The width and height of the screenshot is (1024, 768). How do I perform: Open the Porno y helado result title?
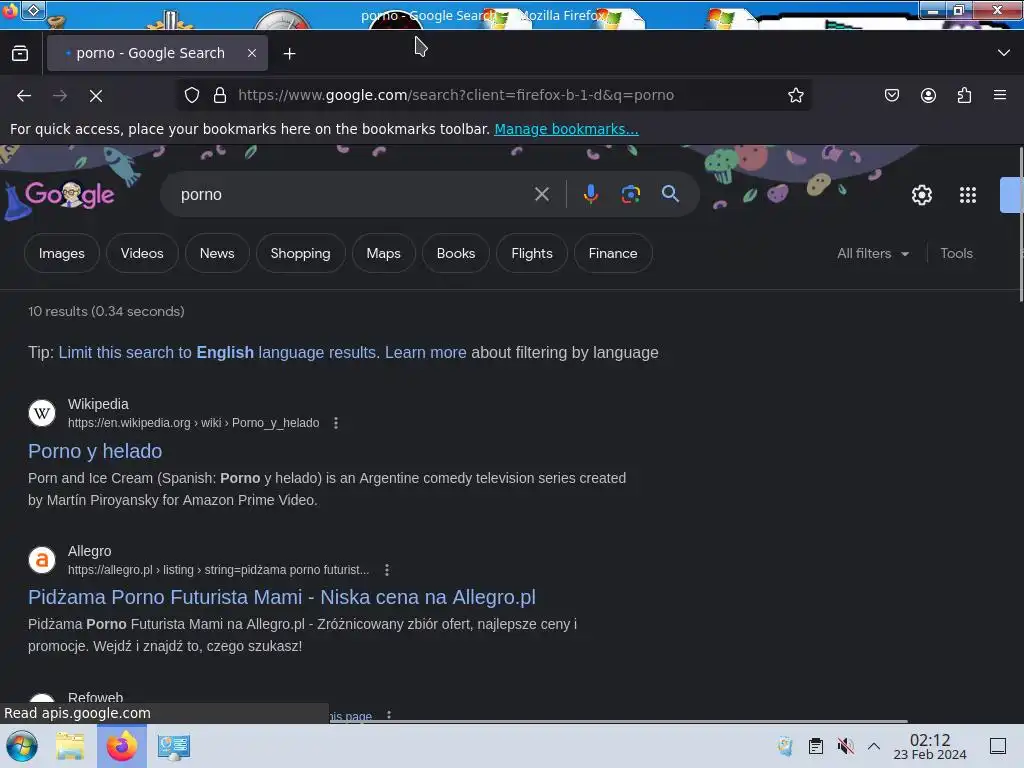95,451
